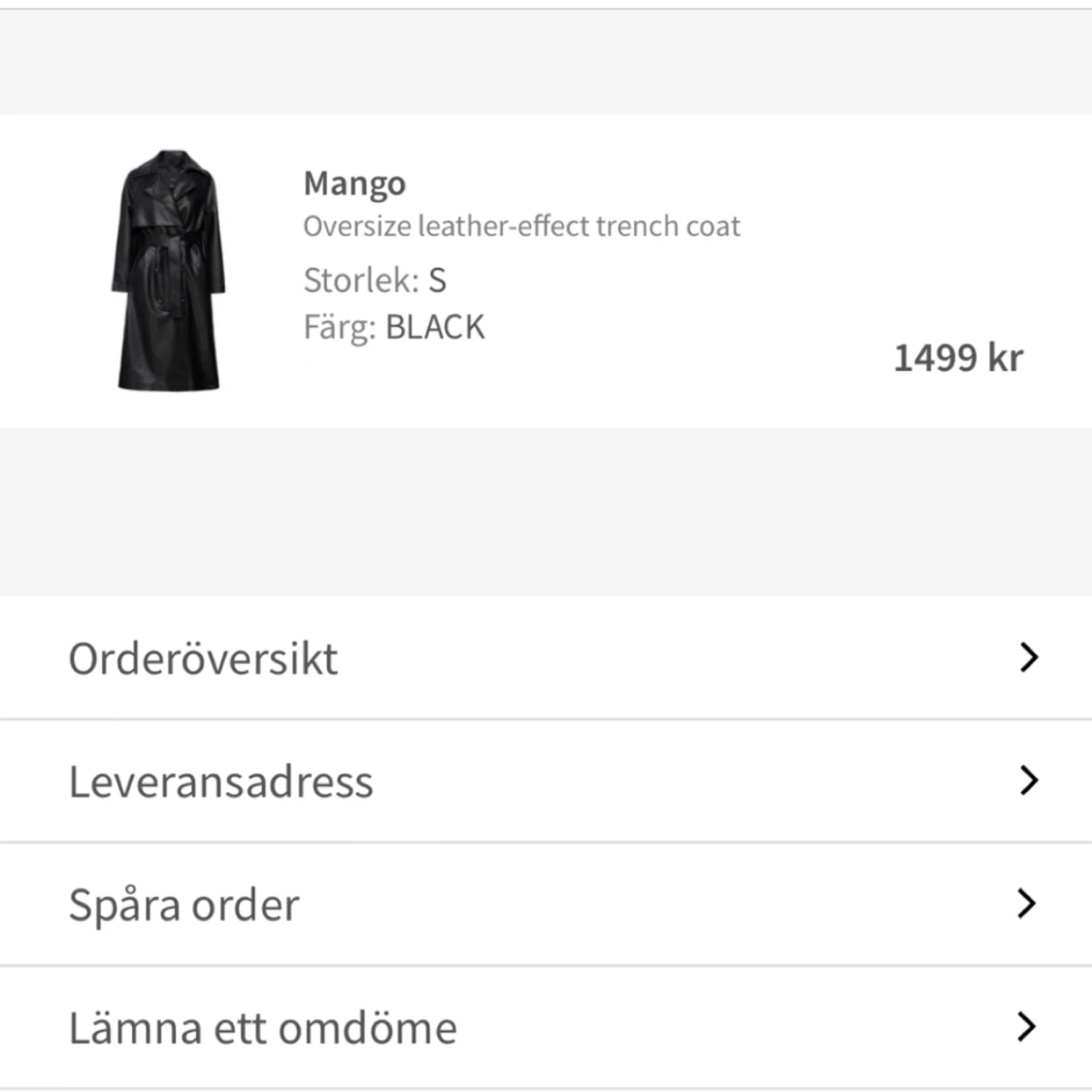Select the Spåra order text
The width and height of the screenshot is (1092, 1092).
(183, 906)
